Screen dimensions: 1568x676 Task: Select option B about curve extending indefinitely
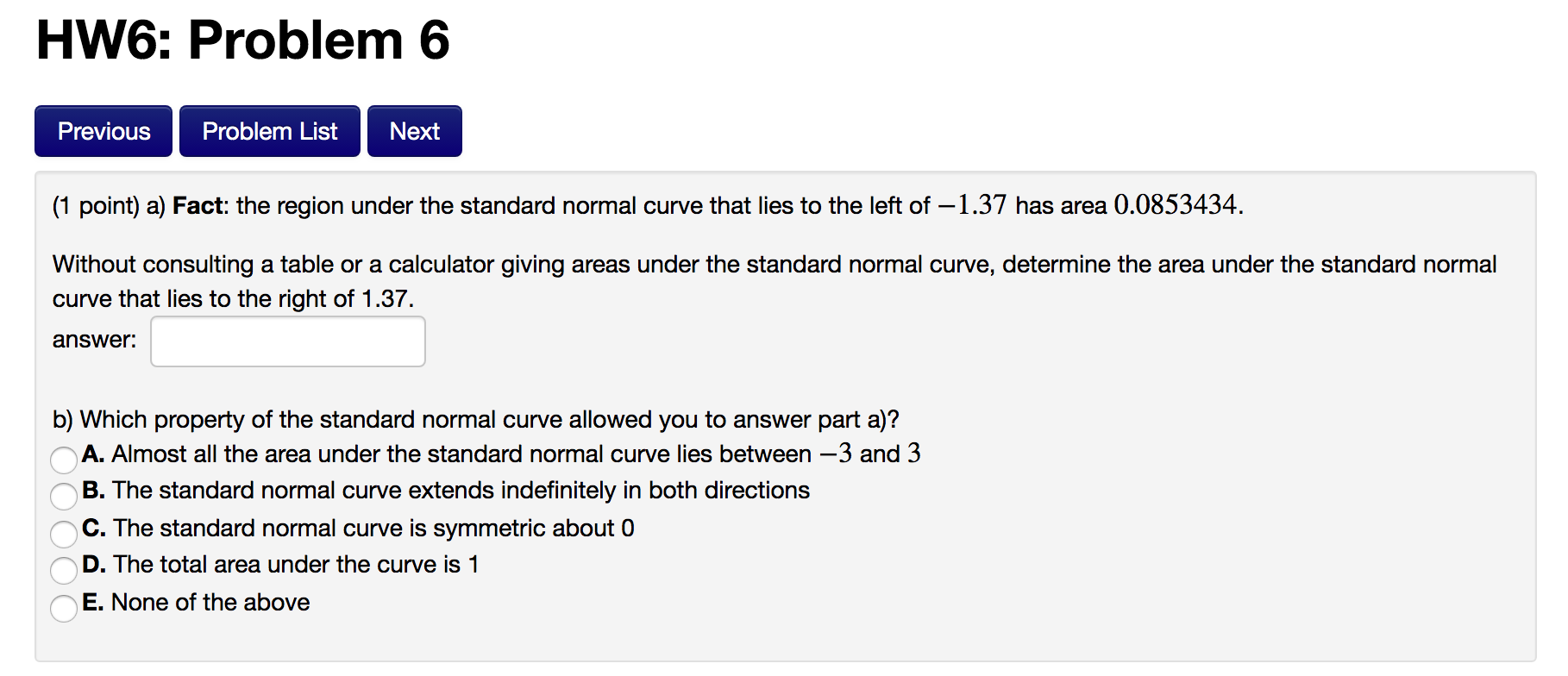[63, 498]
